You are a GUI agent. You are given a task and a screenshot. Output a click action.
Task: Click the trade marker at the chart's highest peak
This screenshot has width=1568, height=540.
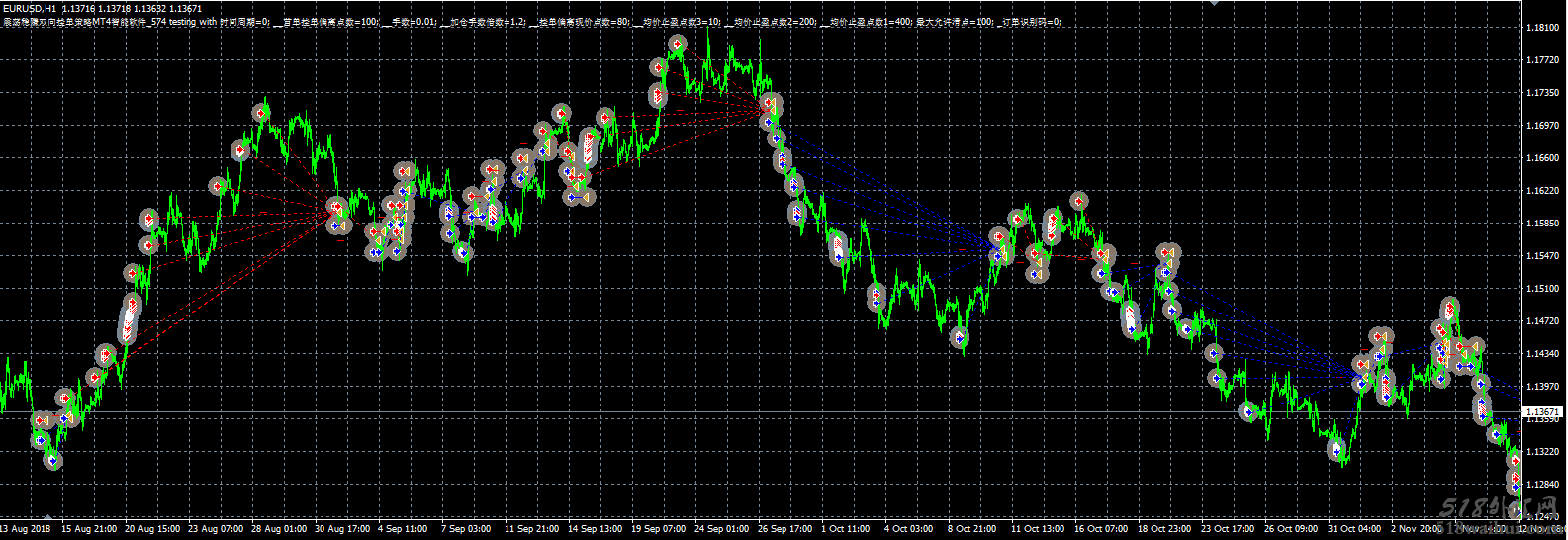(677, 45)
